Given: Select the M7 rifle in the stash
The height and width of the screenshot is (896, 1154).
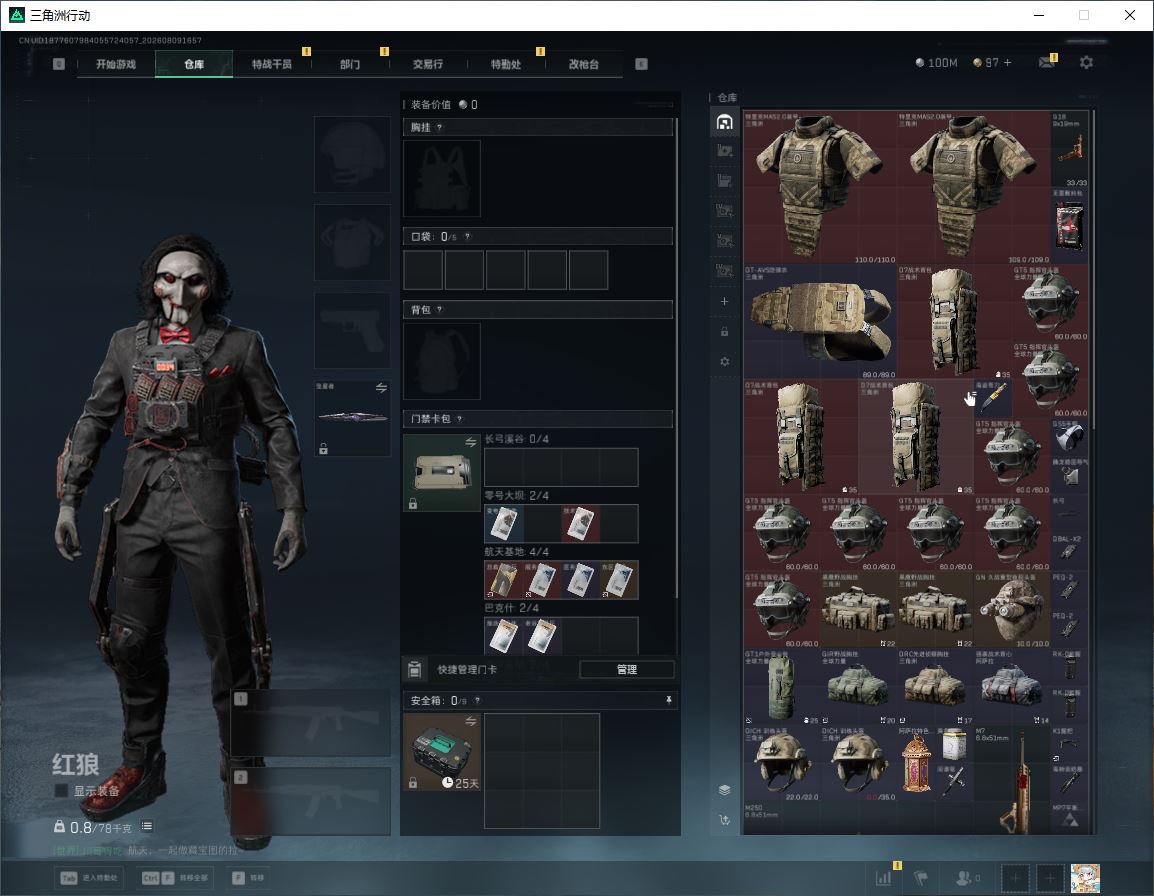Looking at the screenshot, I should [1012, 780].
